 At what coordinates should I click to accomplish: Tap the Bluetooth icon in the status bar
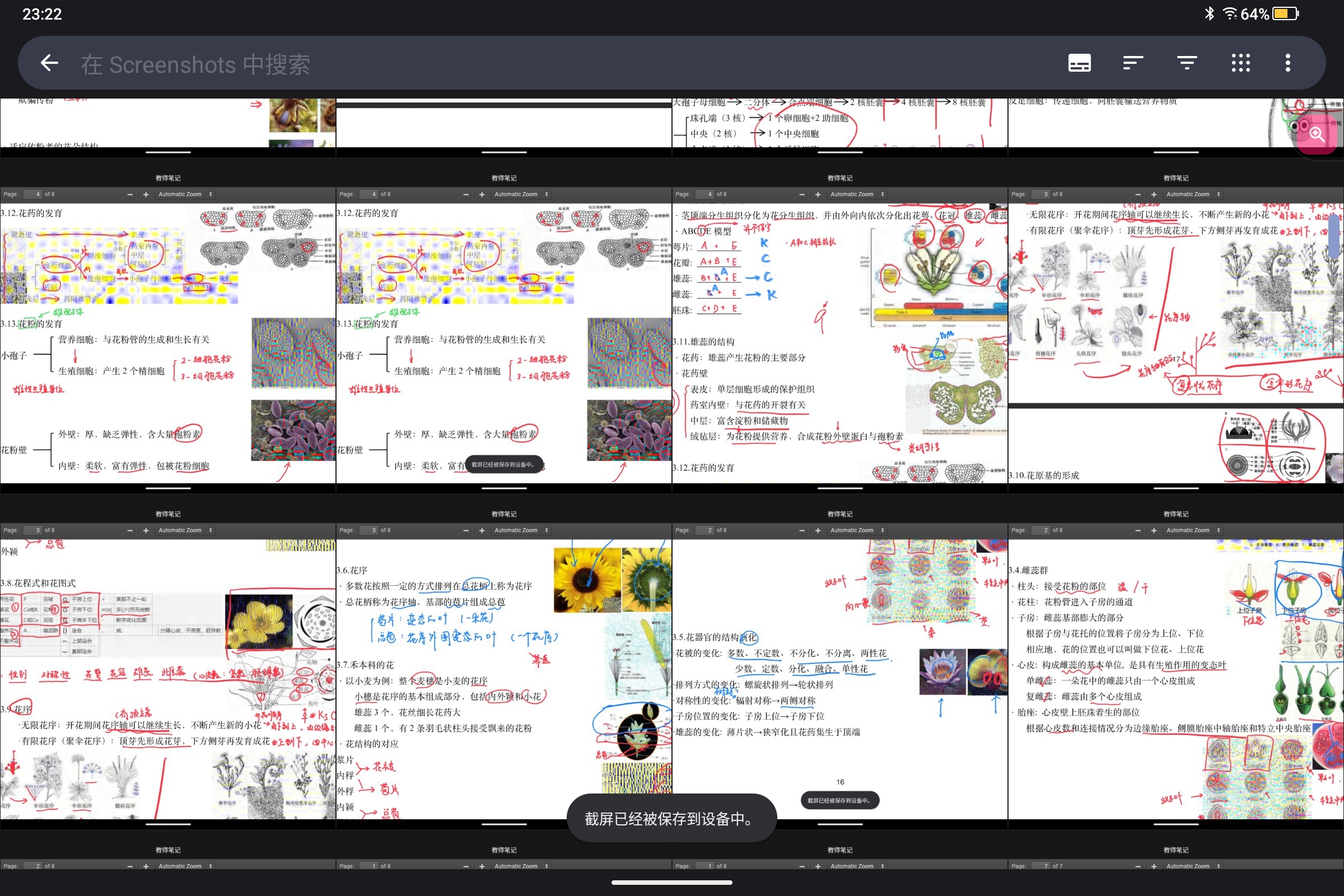(1209, 13)
